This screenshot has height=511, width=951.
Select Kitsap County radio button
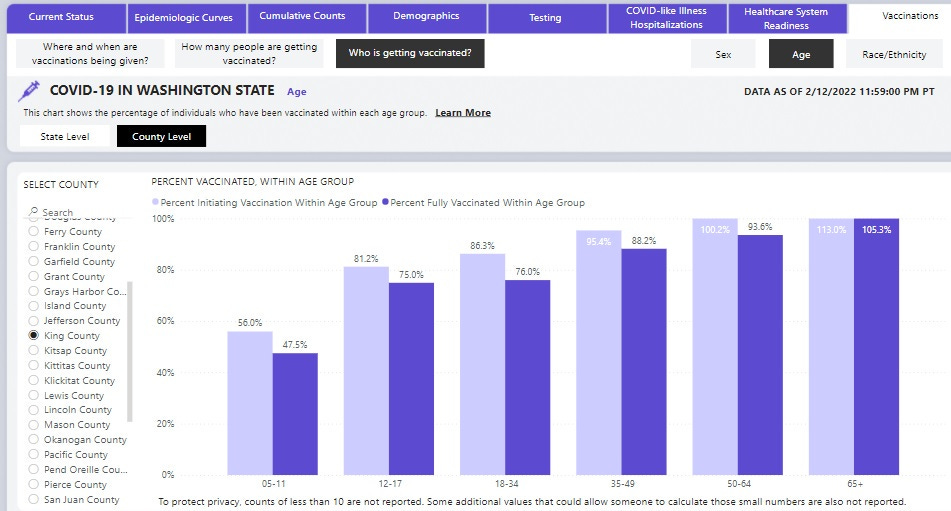[33, 350]
